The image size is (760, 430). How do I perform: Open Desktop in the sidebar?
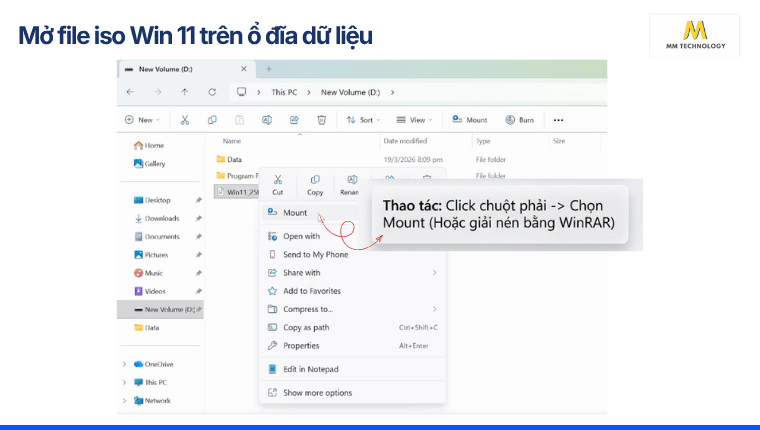point(152,200)
